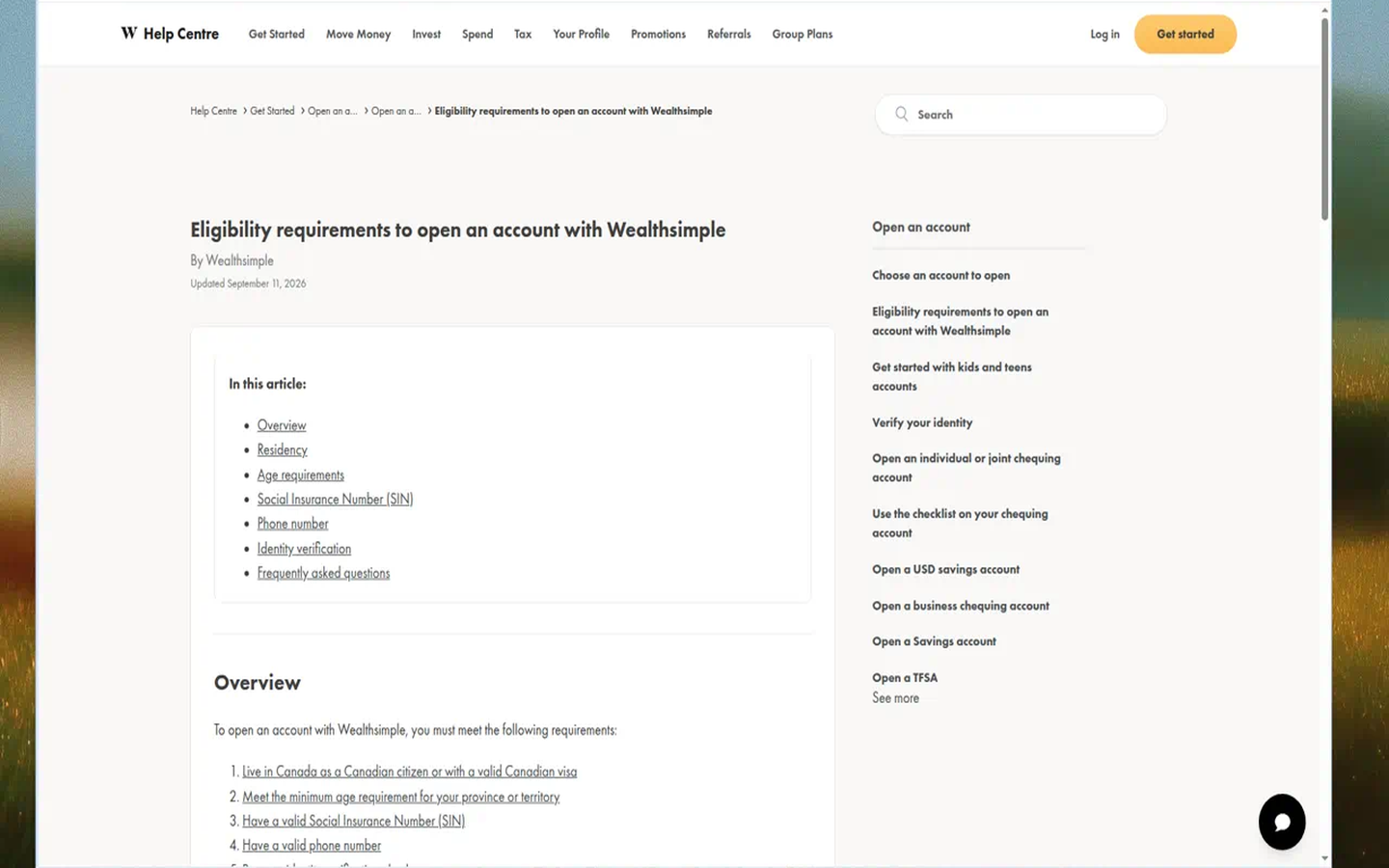Jump to Age requirements section link
This screenshot has height=868, width=1389.
tap(301, 475)
